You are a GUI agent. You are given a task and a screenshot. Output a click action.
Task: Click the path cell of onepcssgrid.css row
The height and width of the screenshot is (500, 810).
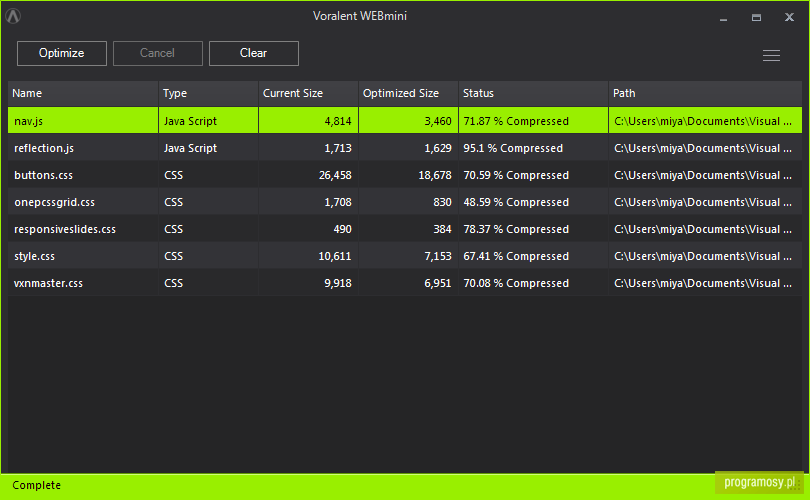[x=705, y=202]
